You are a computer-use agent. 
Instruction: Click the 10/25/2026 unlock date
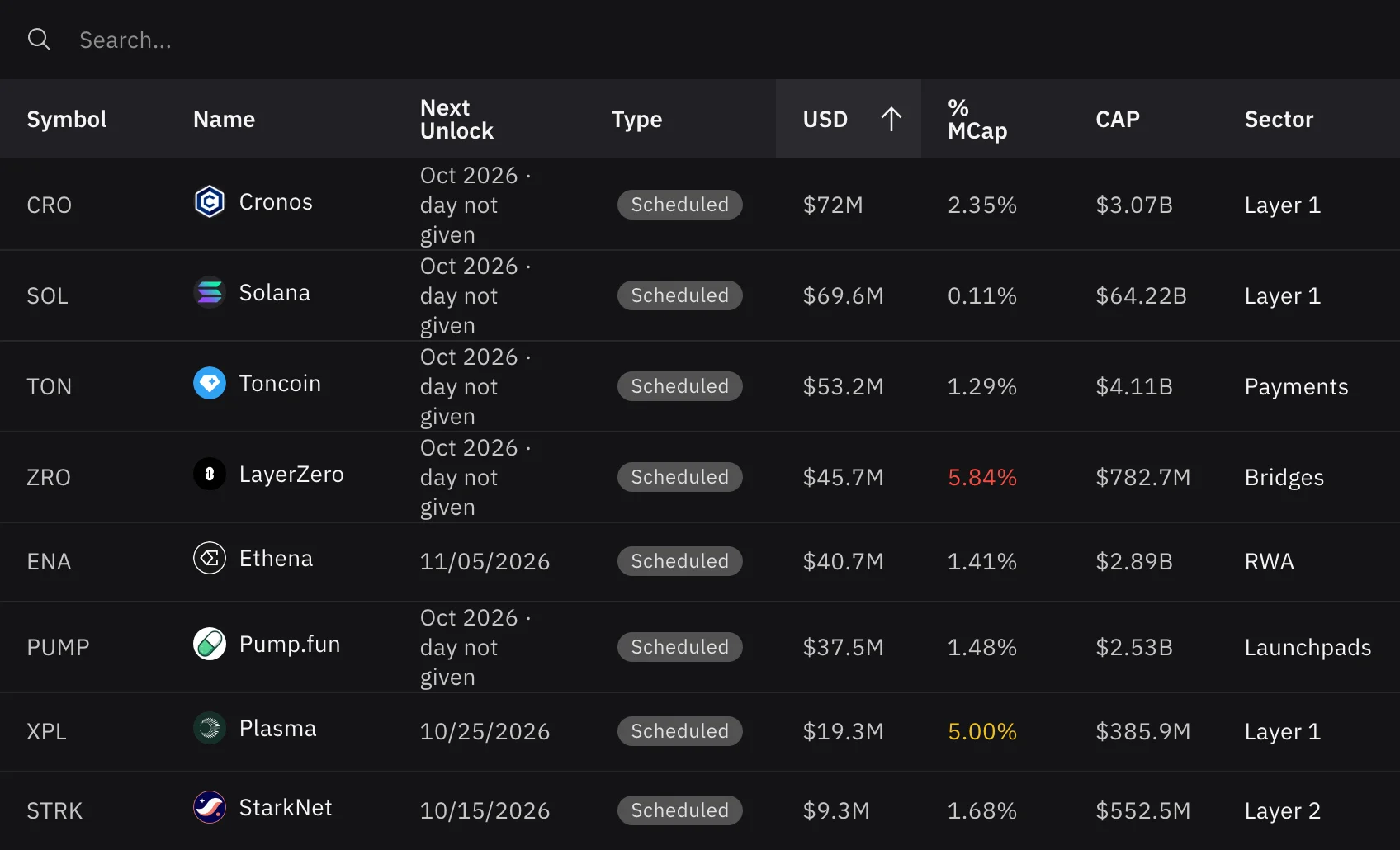tap(485, 731)
